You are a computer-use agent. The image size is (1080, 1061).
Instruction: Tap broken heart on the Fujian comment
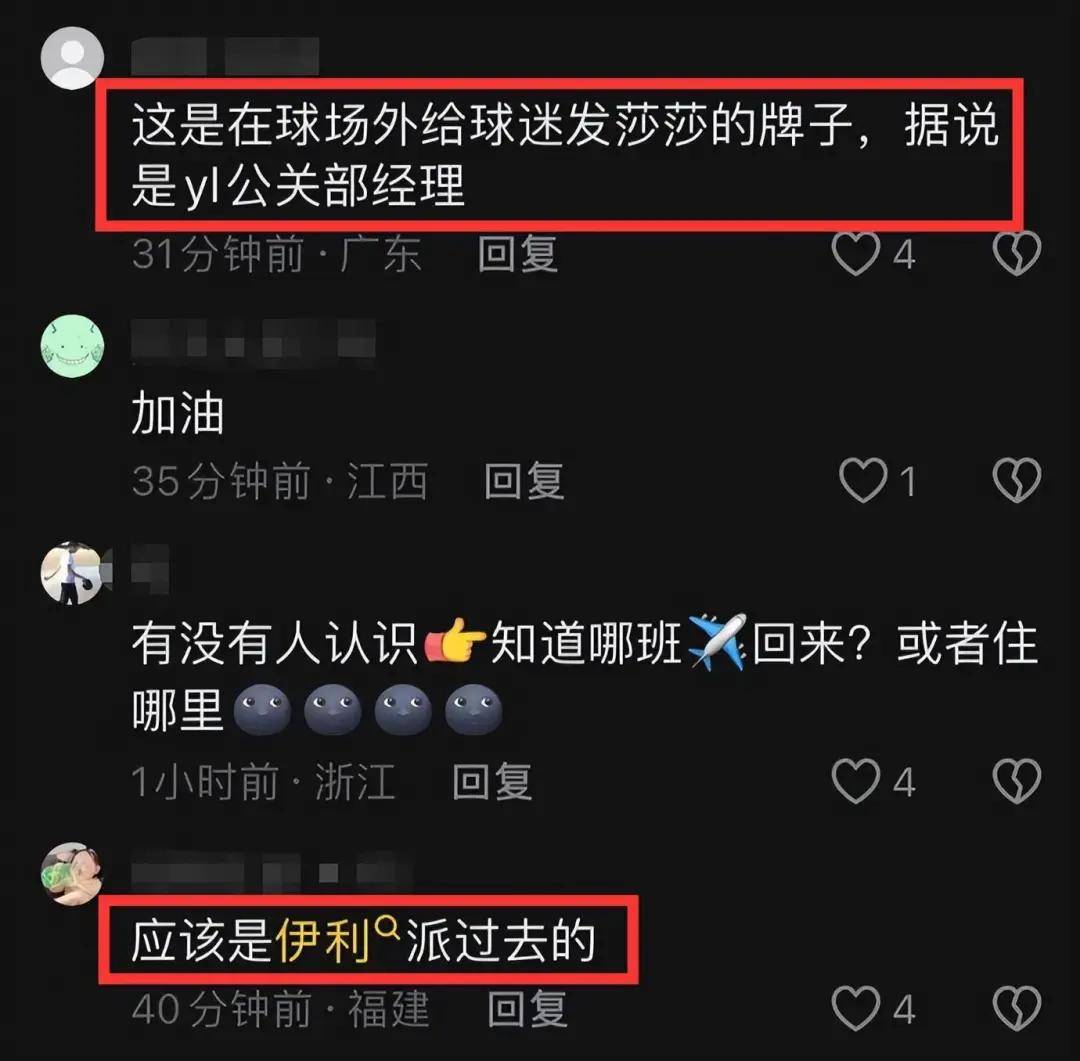pyautogui.click(x=1017, y=1008)
